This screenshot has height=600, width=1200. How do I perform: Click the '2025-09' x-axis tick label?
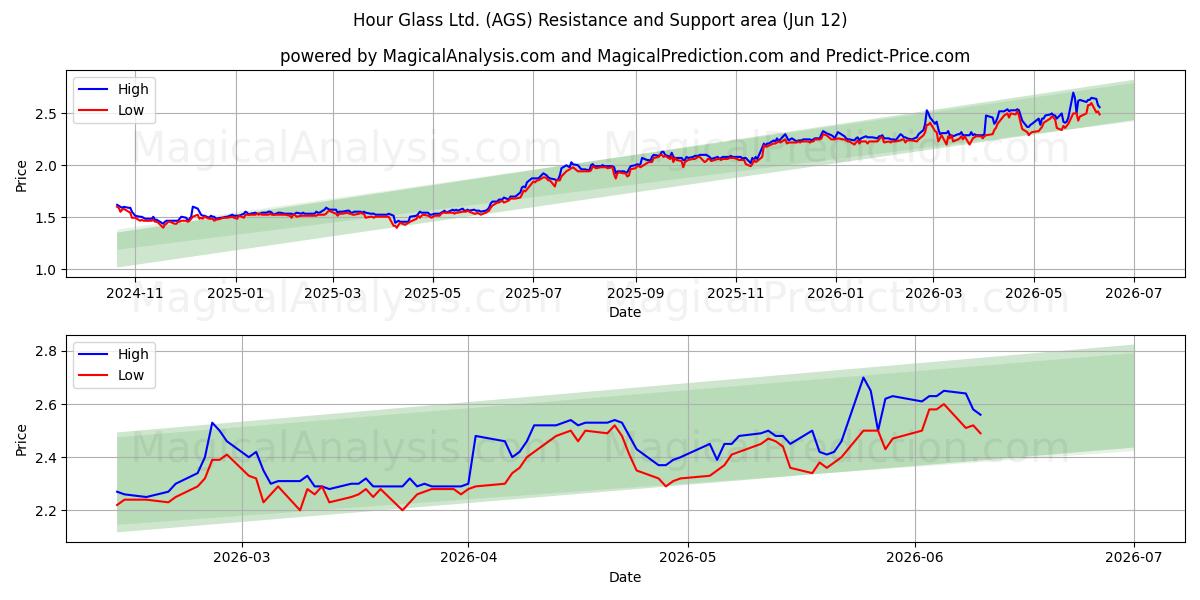[635, 293]
